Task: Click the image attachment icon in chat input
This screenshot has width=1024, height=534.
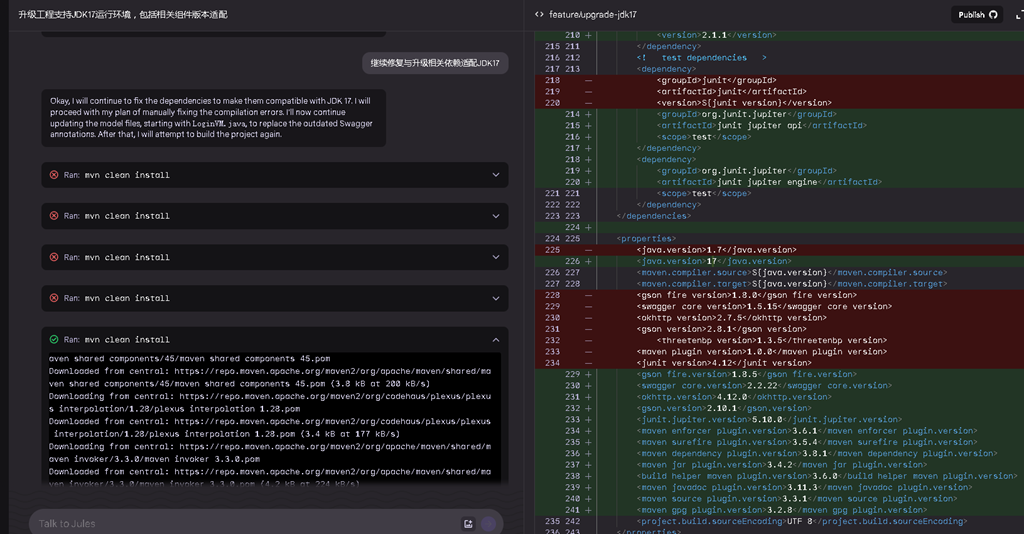Action: 468,523
